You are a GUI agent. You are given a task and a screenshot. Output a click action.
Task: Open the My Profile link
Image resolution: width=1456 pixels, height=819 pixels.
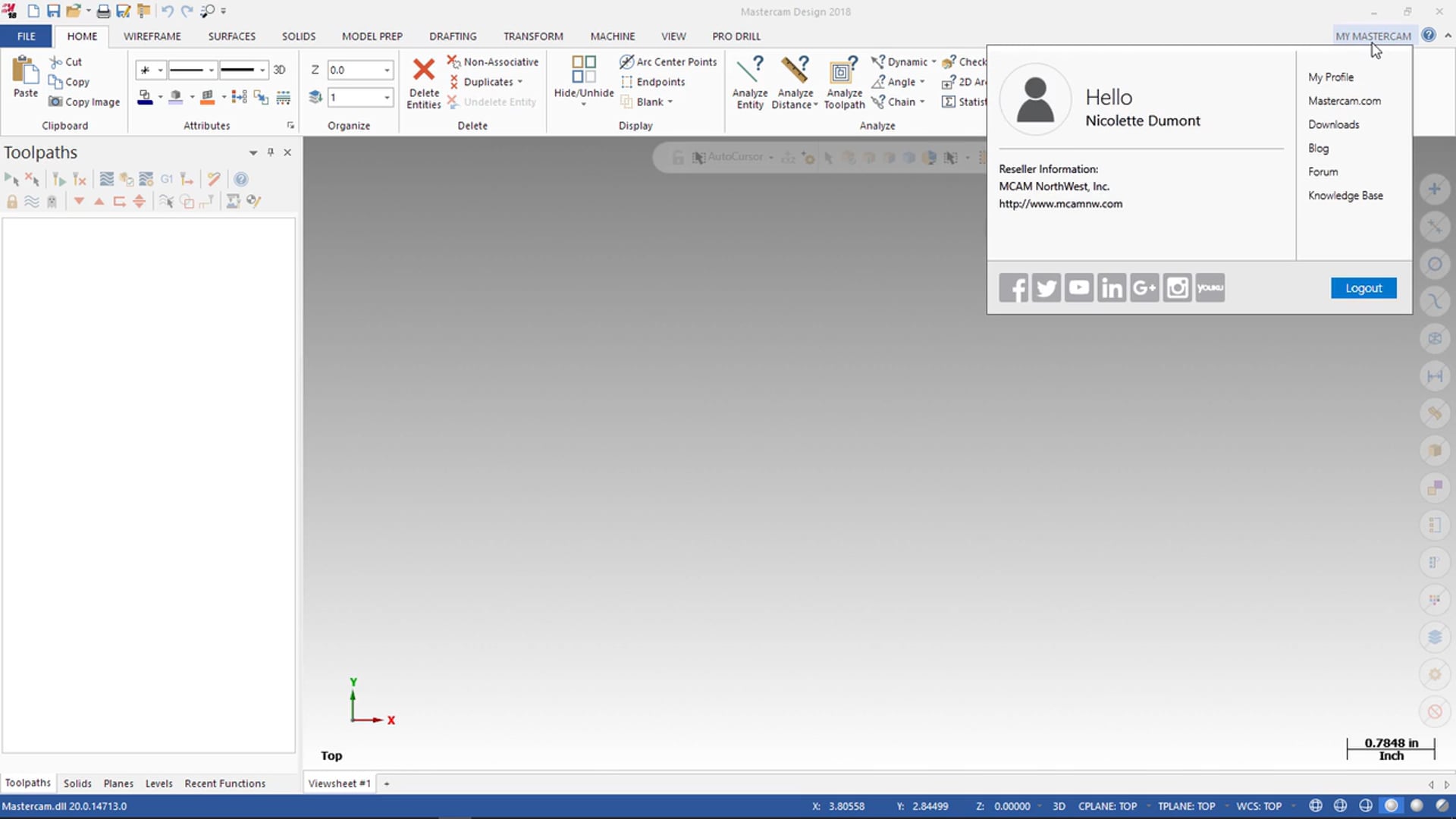point(1331,77)
